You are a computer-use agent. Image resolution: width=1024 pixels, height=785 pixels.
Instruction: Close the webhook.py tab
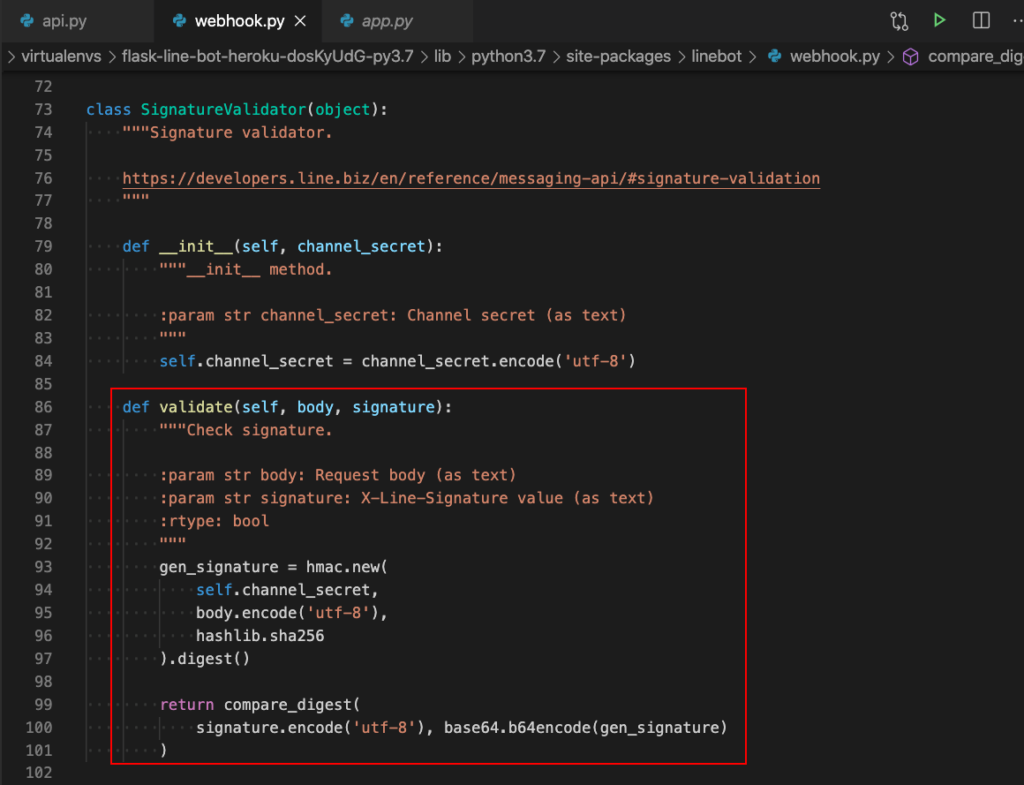click(301, 20)
